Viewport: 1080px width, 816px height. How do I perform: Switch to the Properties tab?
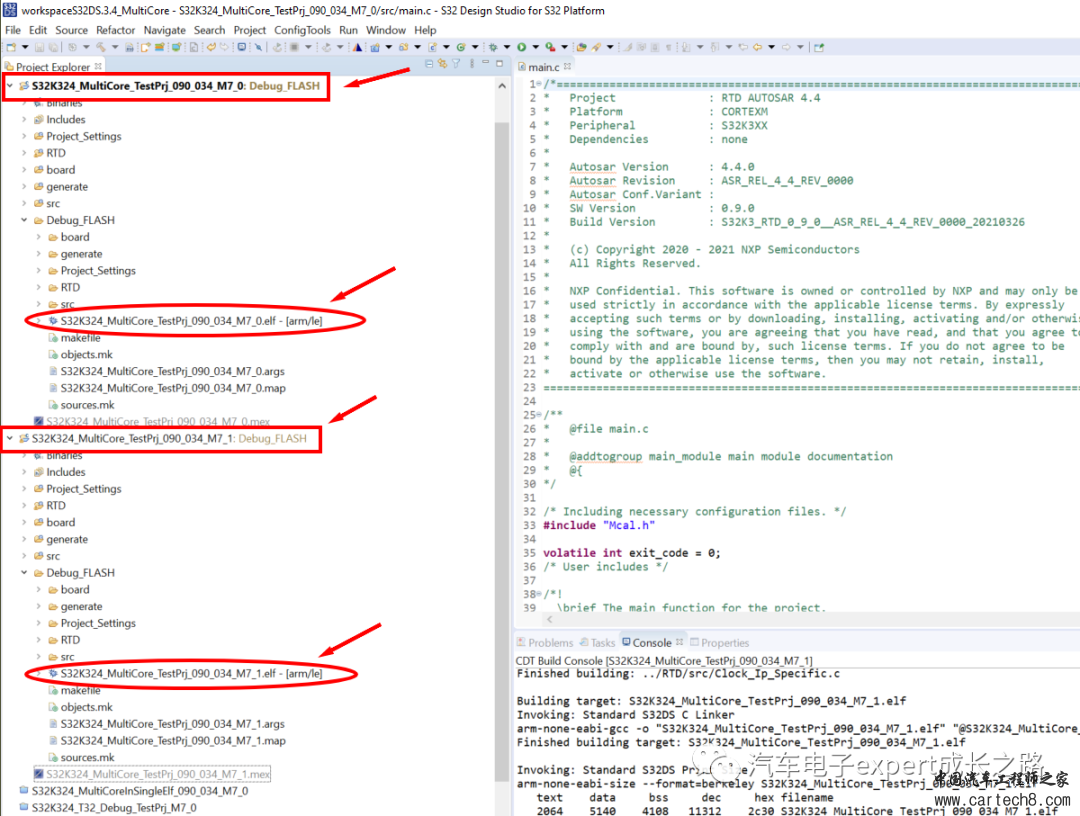click(x=720, y=642)
